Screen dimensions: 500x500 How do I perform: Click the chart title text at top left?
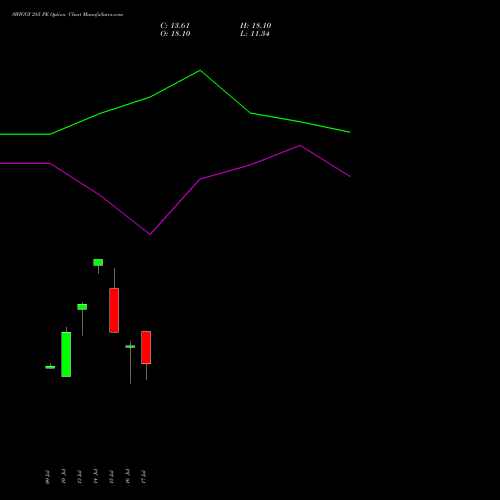(x=68, y=15)
